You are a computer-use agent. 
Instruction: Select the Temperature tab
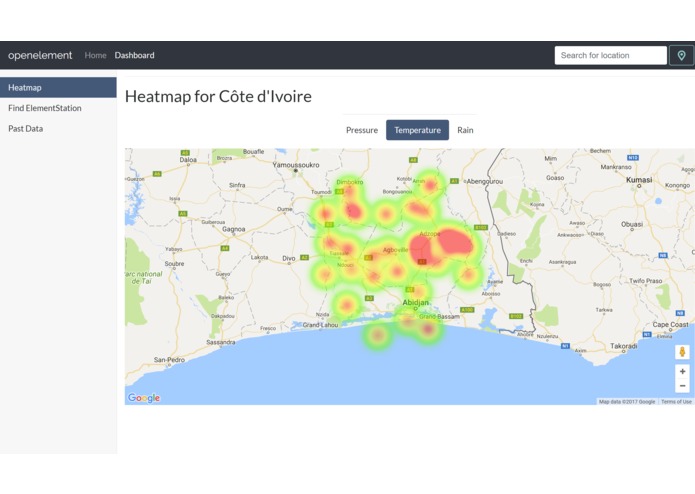tap(417, 130)
